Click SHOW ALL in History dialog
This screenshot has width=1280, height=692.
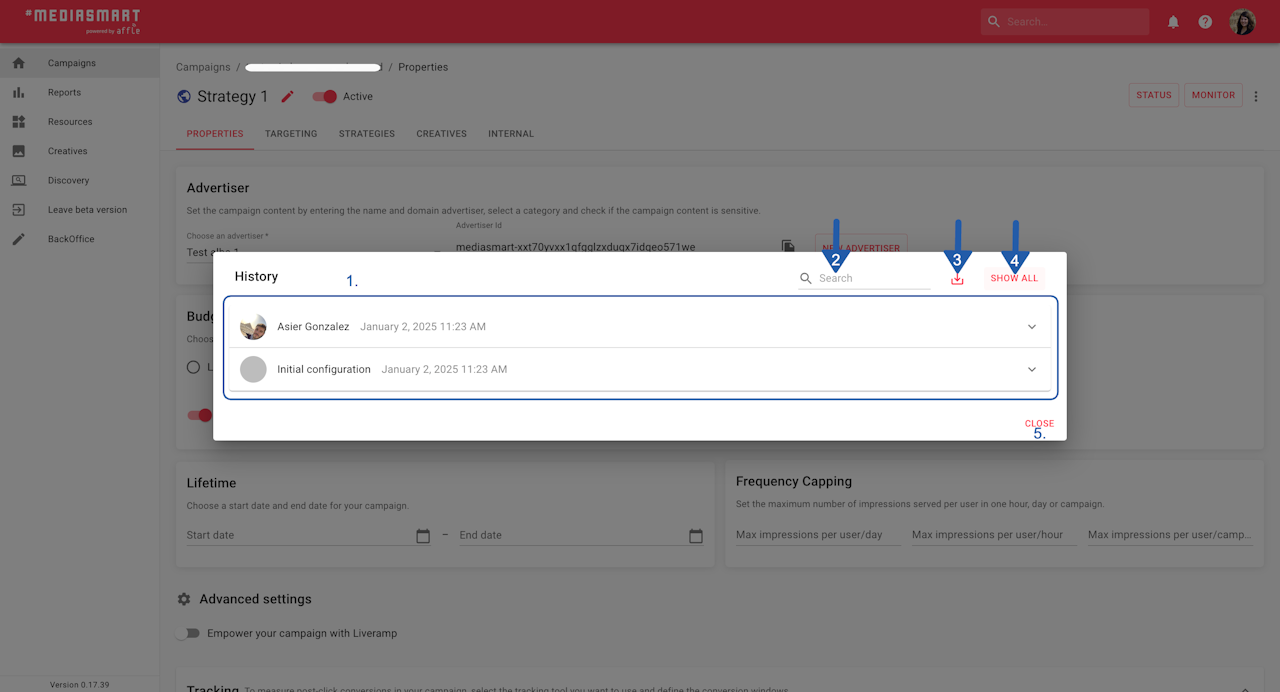tap(1014, 278)
